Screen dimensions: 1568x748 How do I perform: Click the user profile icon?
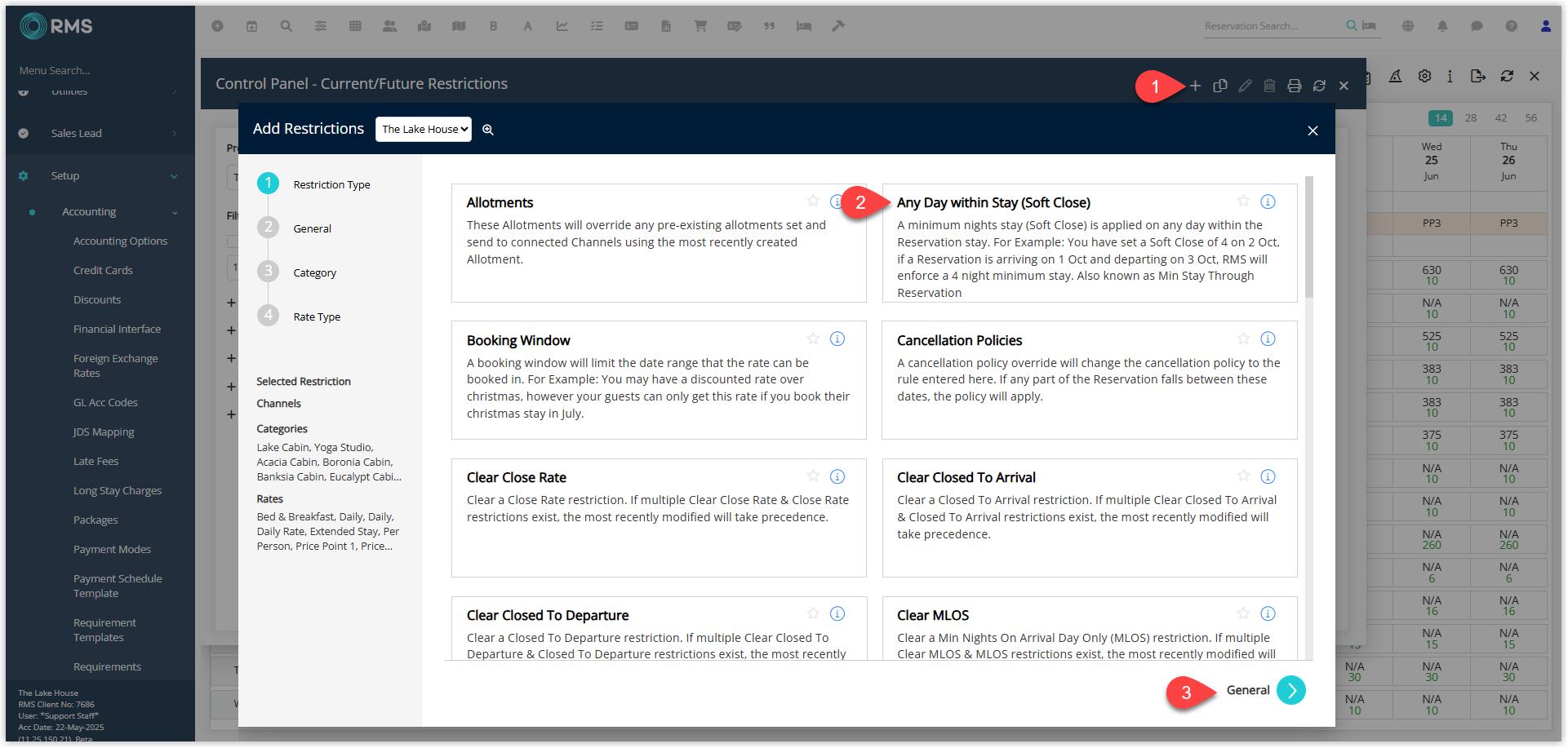tap(1546, 26)
